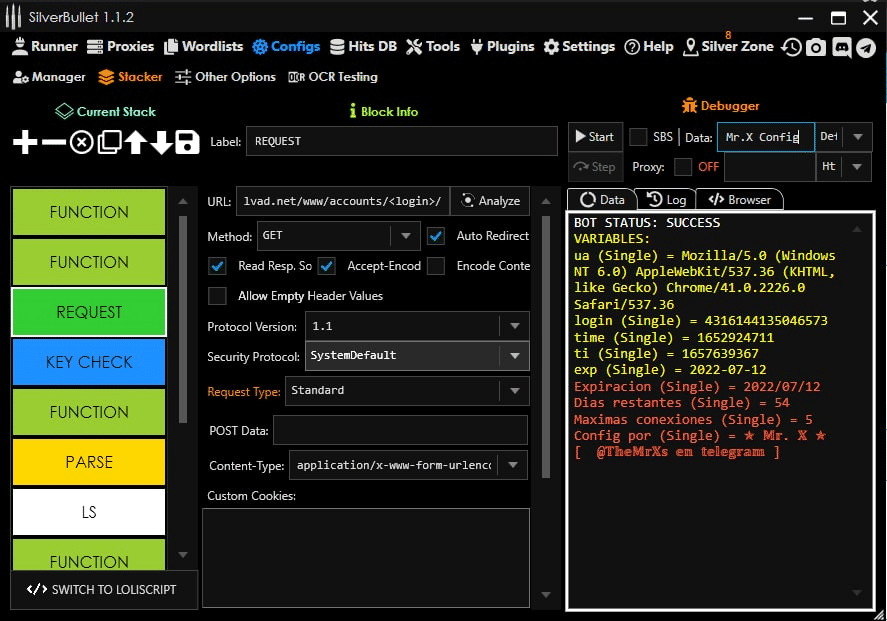
Task: Move the selected block down in the stack
Action: 161,143
